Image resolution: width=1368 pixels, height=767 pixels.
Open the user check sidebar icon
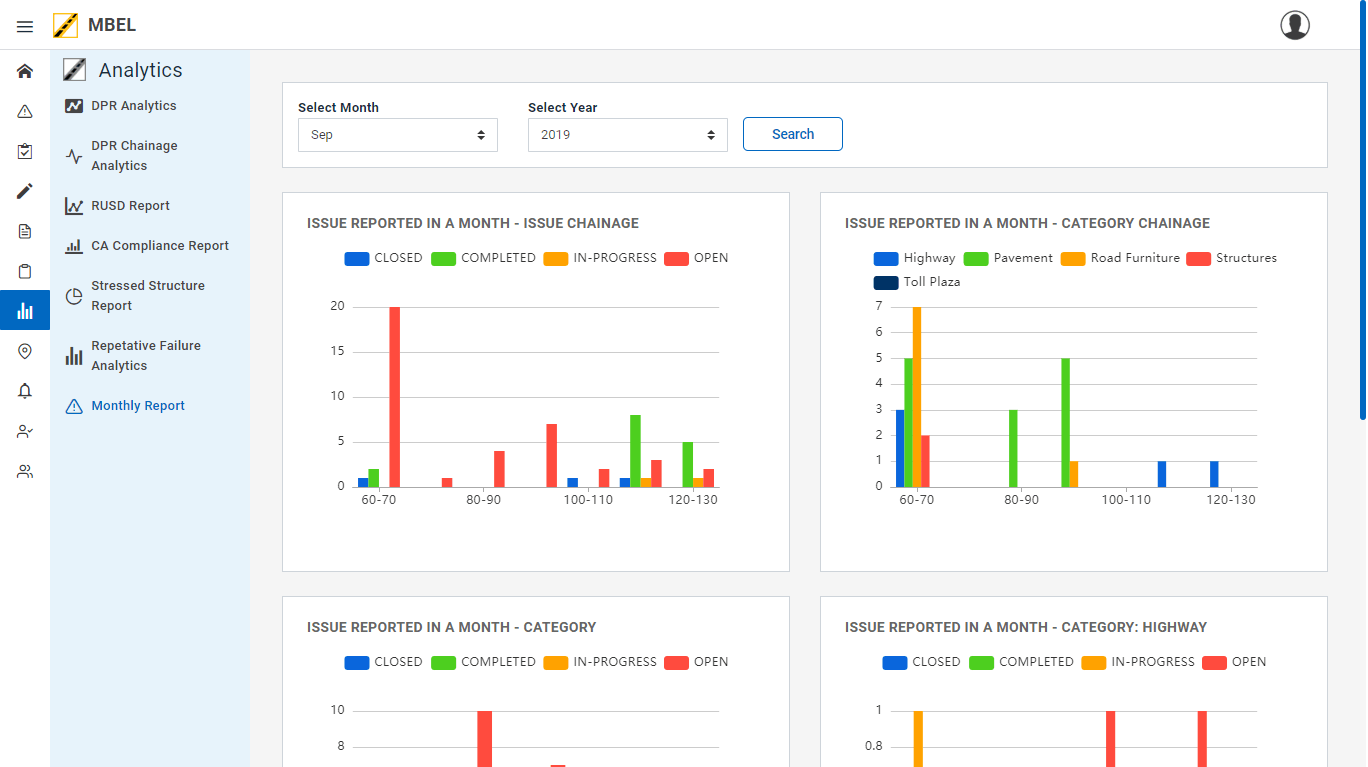tap(25, 431)
